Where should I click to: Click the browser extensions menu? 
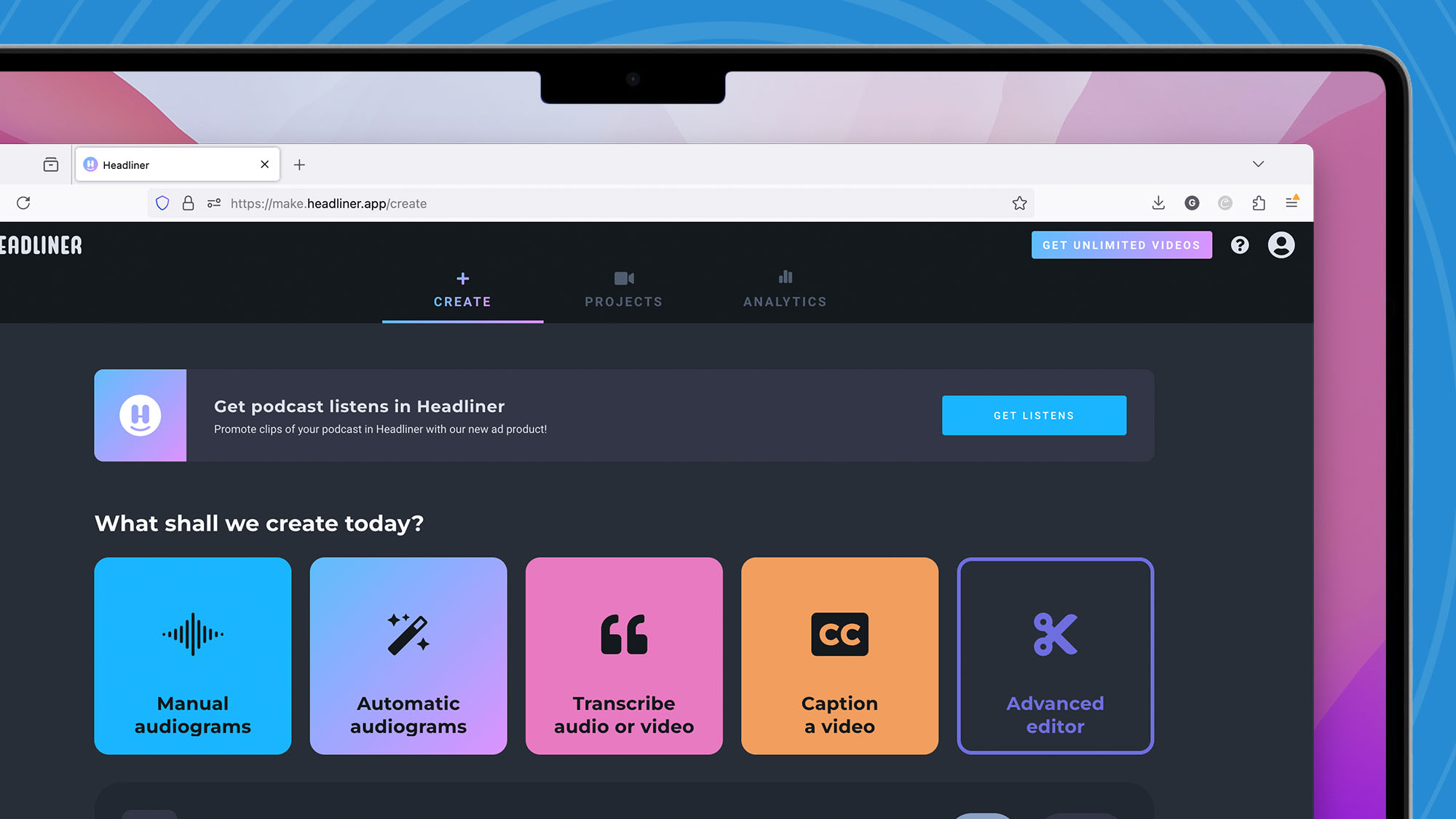(x=1258, y=203)
